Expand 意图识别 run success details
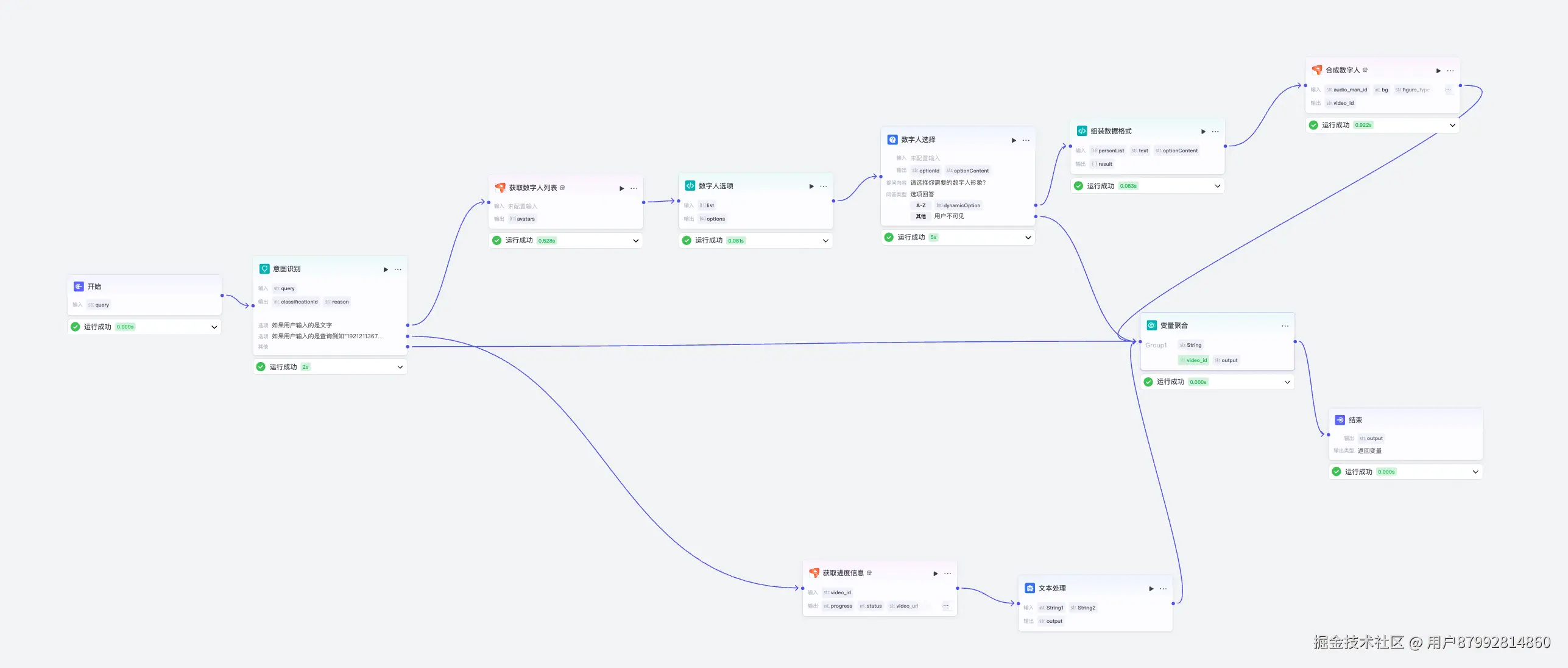 click(x=400, y=367)
